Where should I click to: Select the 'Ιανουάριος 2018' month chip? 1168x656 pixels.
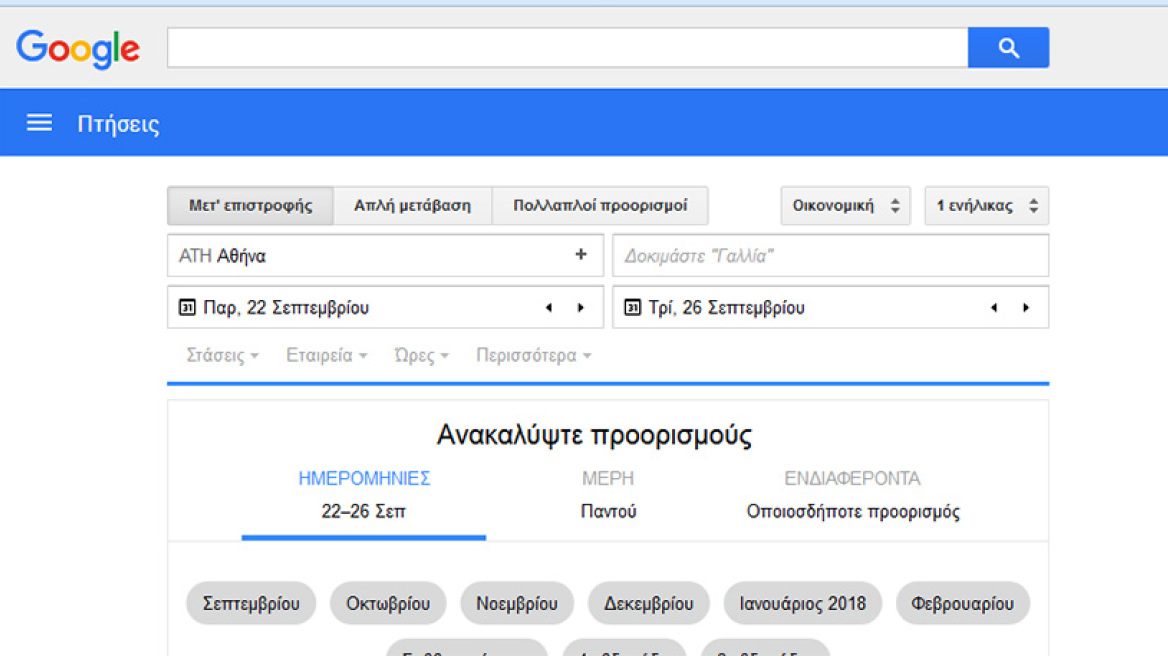806,602
